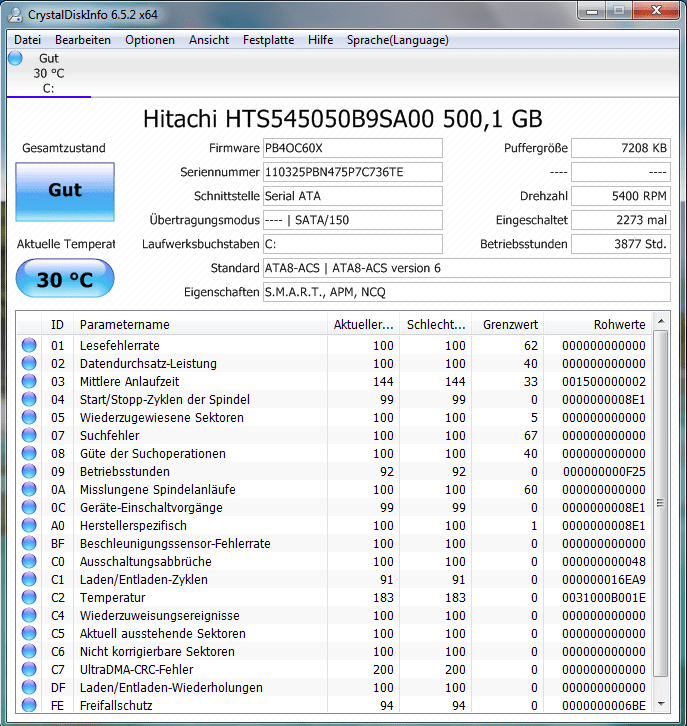The image size is (687, 726).
Task: Click the Betriebsstunden value 3877 Std.
Action: 621,244
